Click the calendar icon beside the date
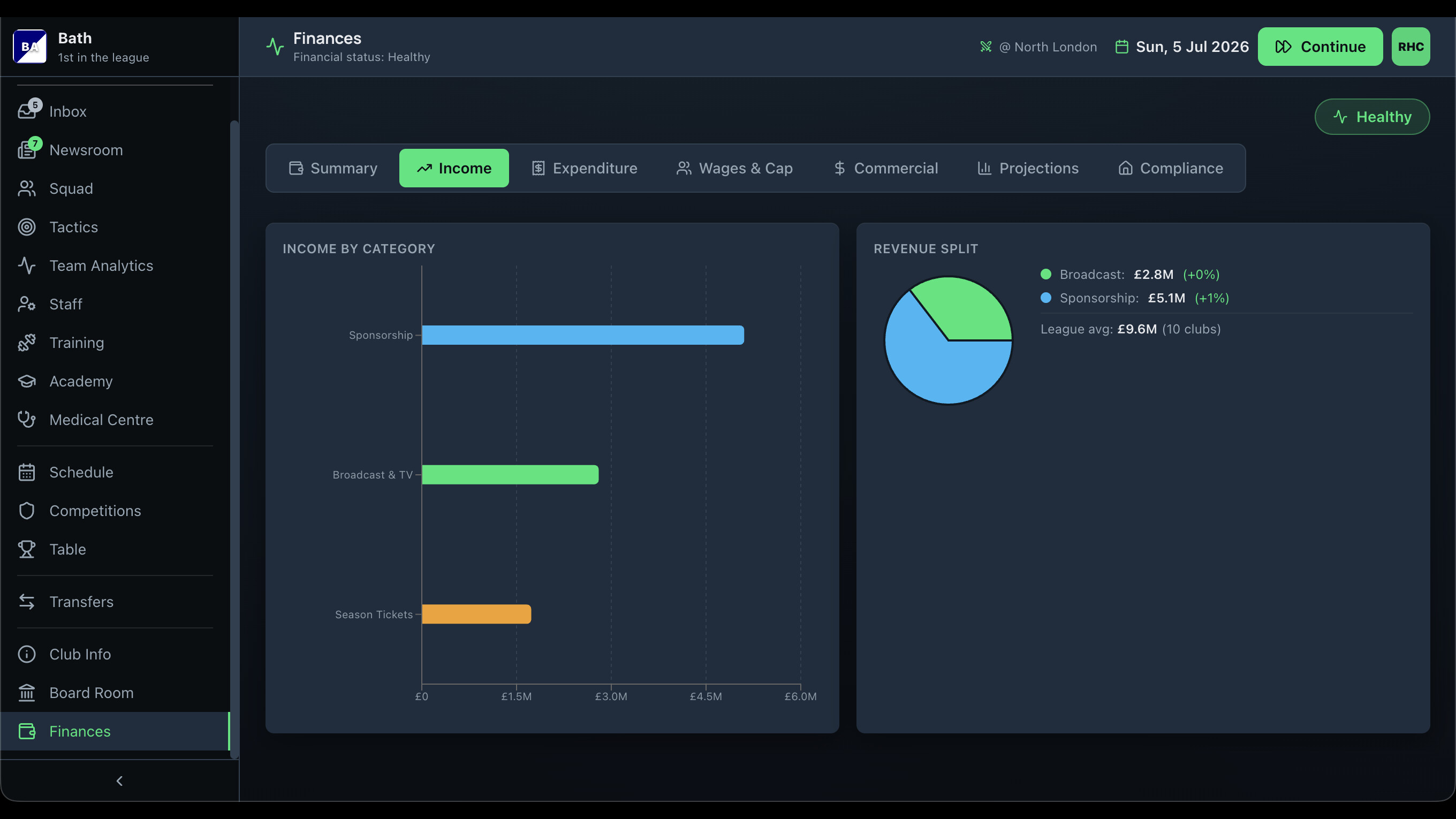The image size is (1456, 819). click(1122, 47)
